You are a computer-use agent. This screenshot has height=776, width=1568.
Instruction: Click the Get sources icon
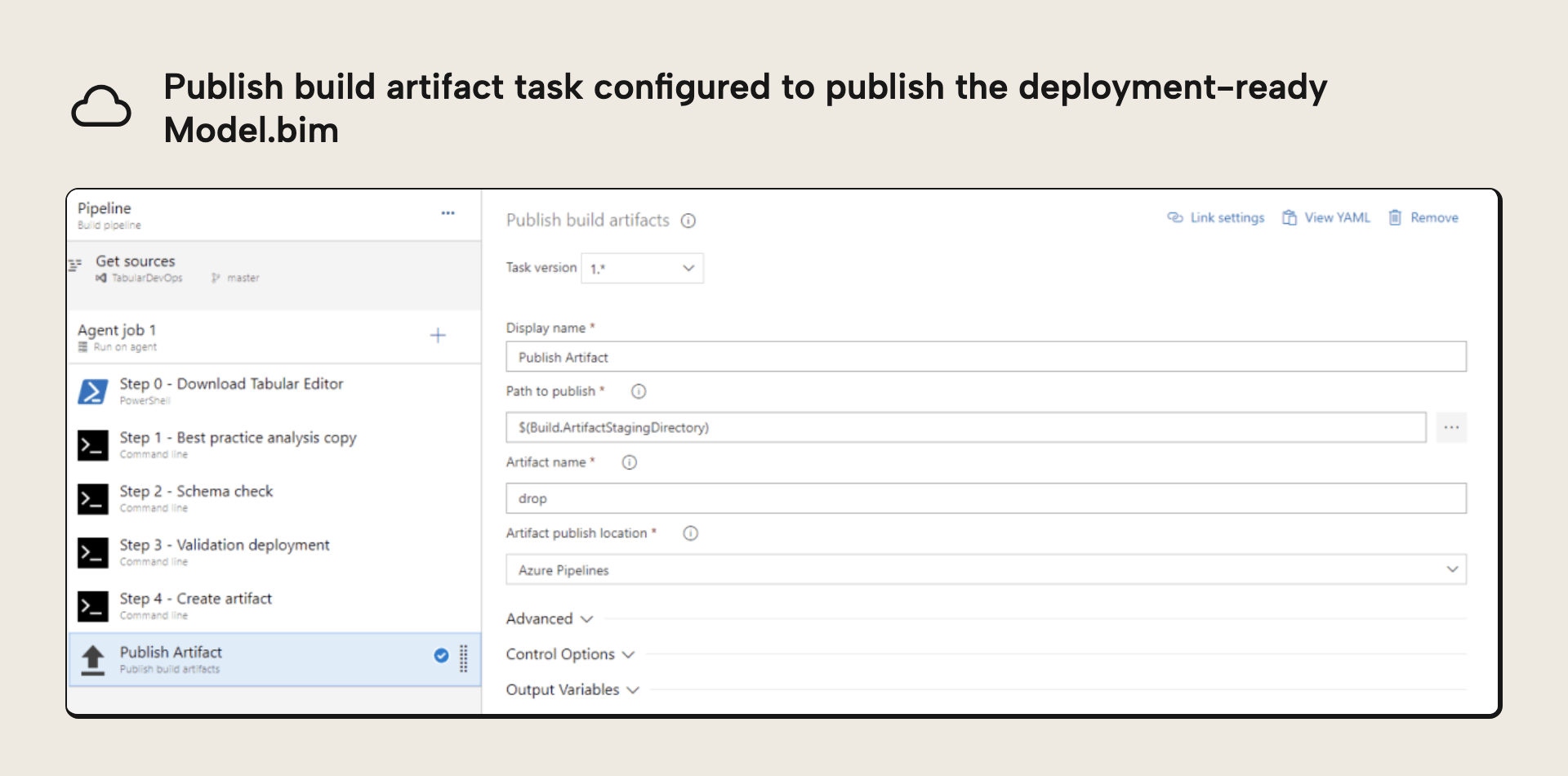tap(75, 265)
